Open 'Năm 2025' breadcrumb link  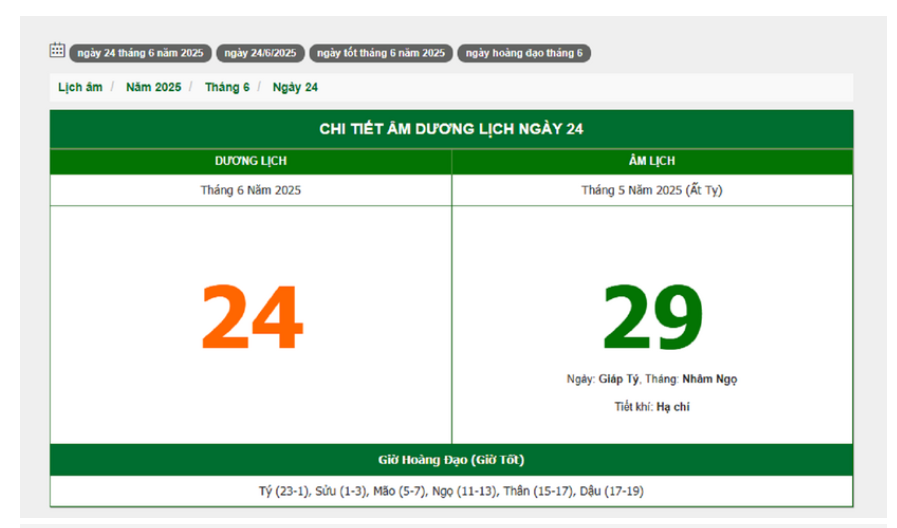[153, 87]
